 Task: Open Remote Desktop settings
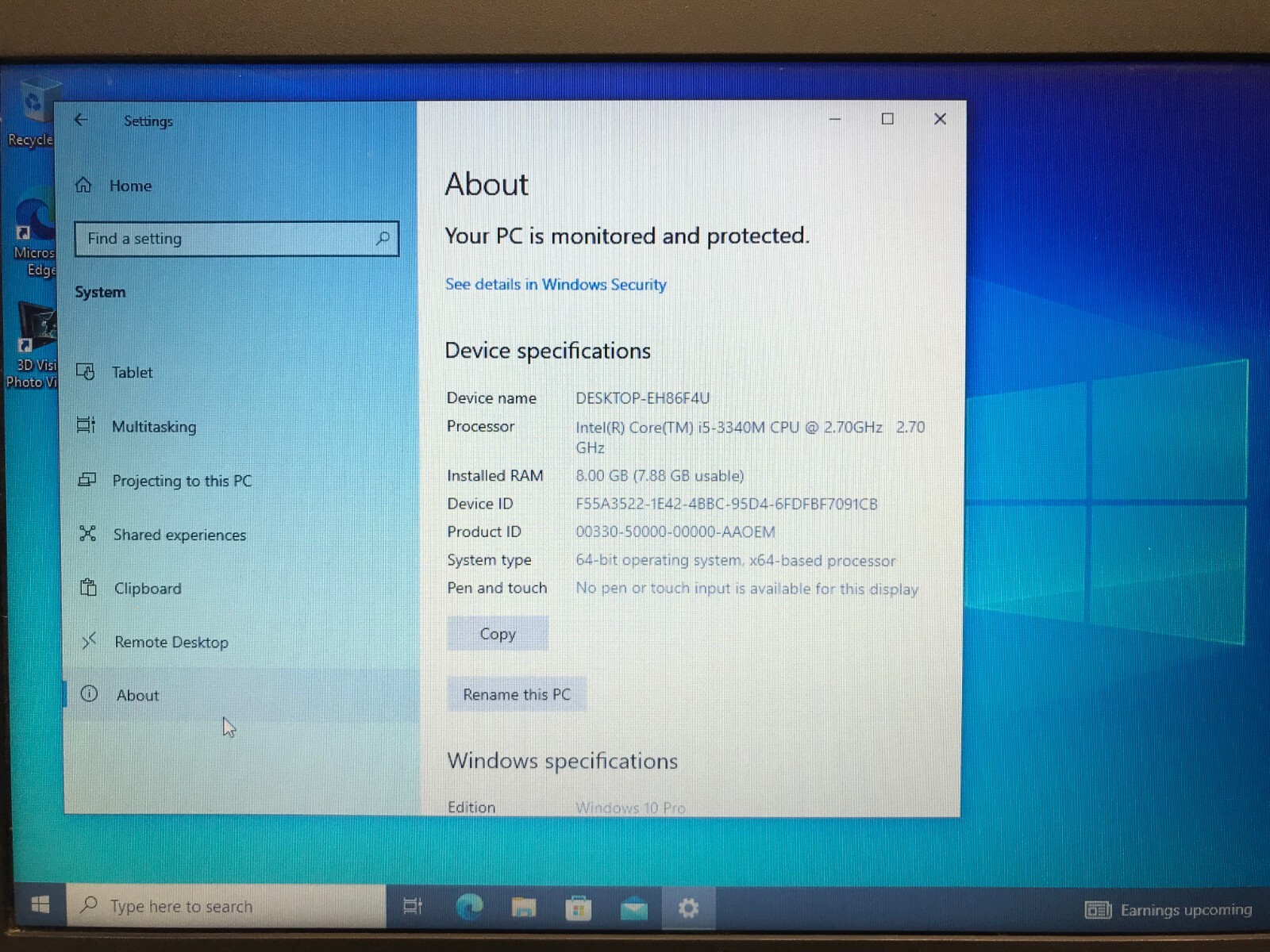click(x=171, y=642)
